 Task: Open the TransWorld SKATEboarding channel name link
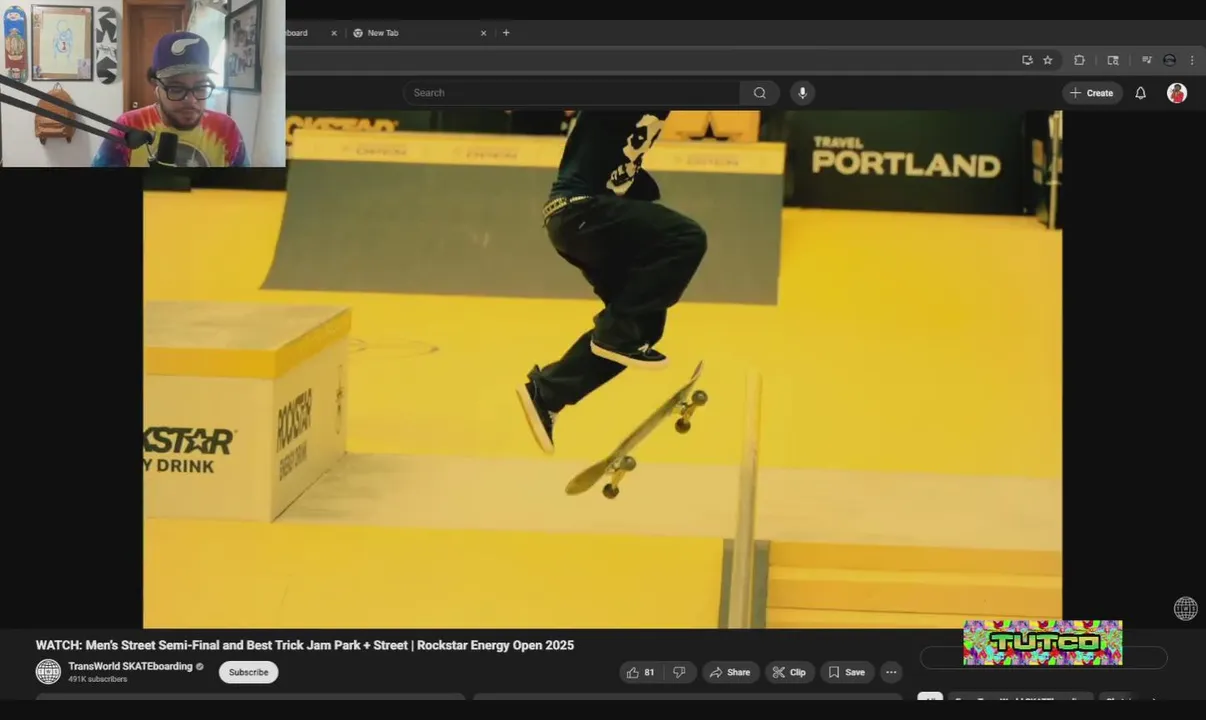coord(130,667)
